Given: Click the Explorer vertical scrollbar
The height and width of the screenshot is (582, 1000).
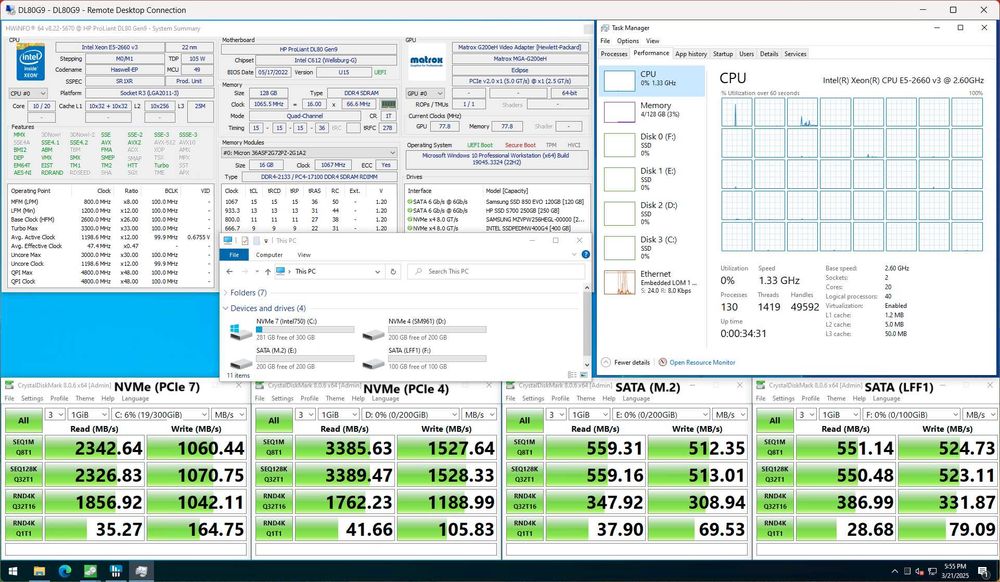Looking at the screenshot, I should 586,326.
